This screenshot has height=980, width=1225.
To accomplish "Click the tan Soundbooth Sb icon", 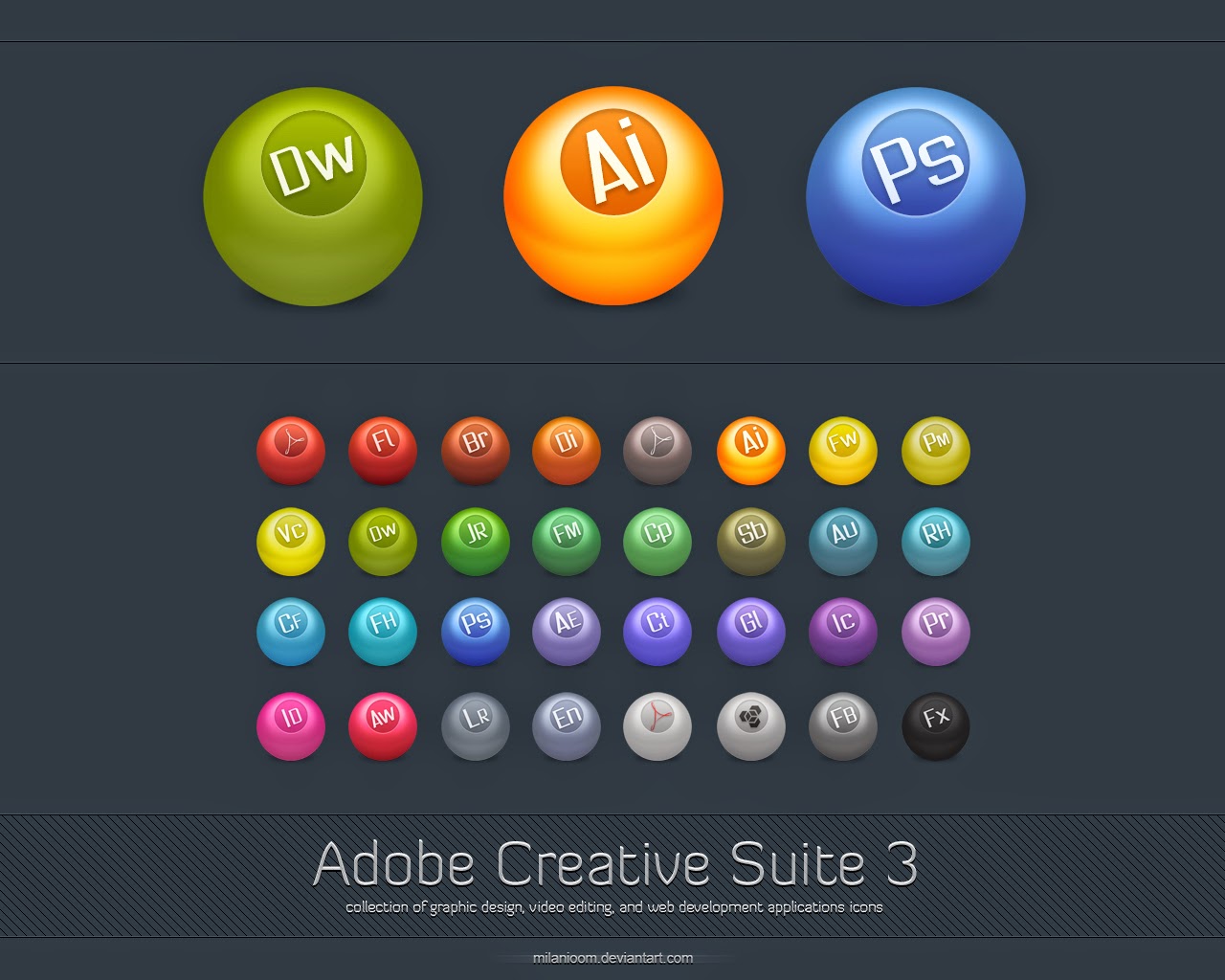I will click(751, 541).
